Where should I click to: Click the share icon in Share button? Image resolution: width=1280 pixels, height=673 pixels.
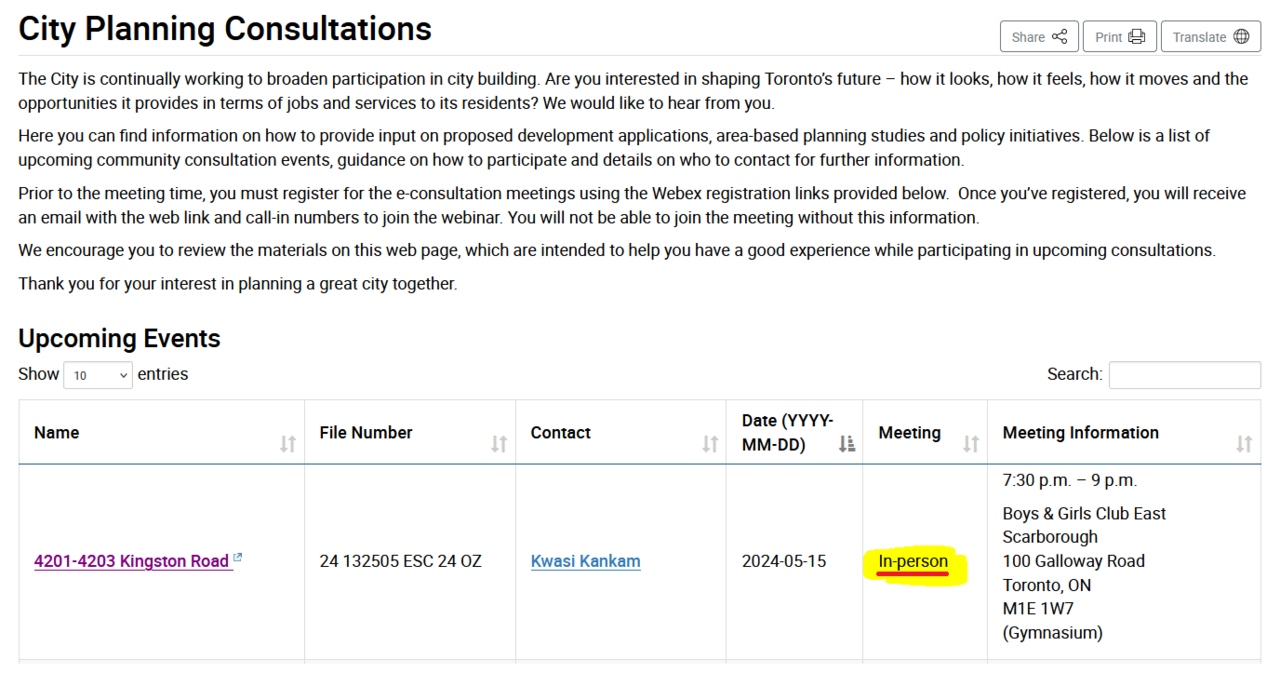(1059, 37)
